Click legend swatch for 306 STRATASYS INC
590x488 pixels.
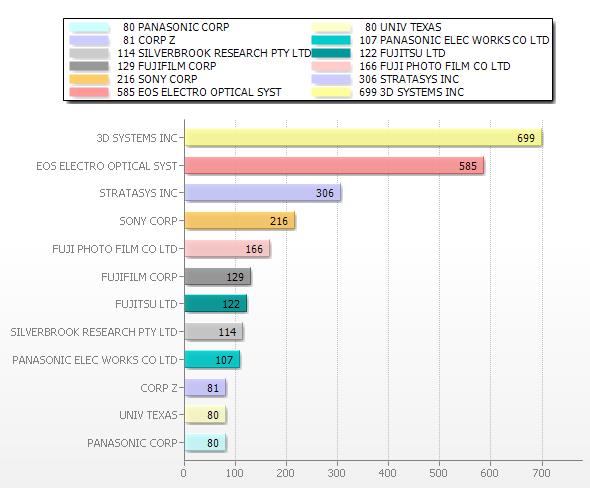pyautogui.click(x=331, y=79)
